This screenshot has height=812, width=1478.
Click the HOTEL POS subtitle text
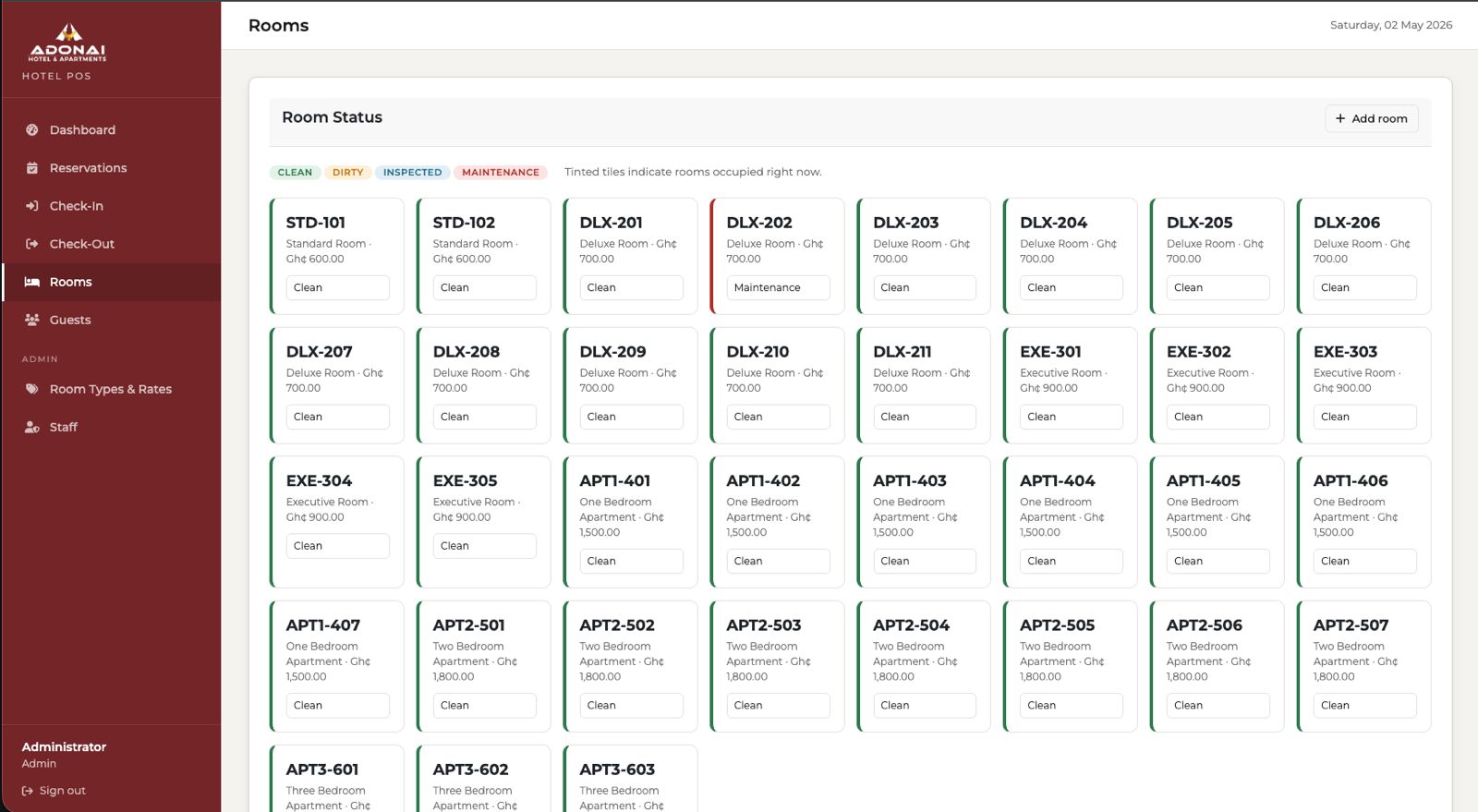[56, 77]
